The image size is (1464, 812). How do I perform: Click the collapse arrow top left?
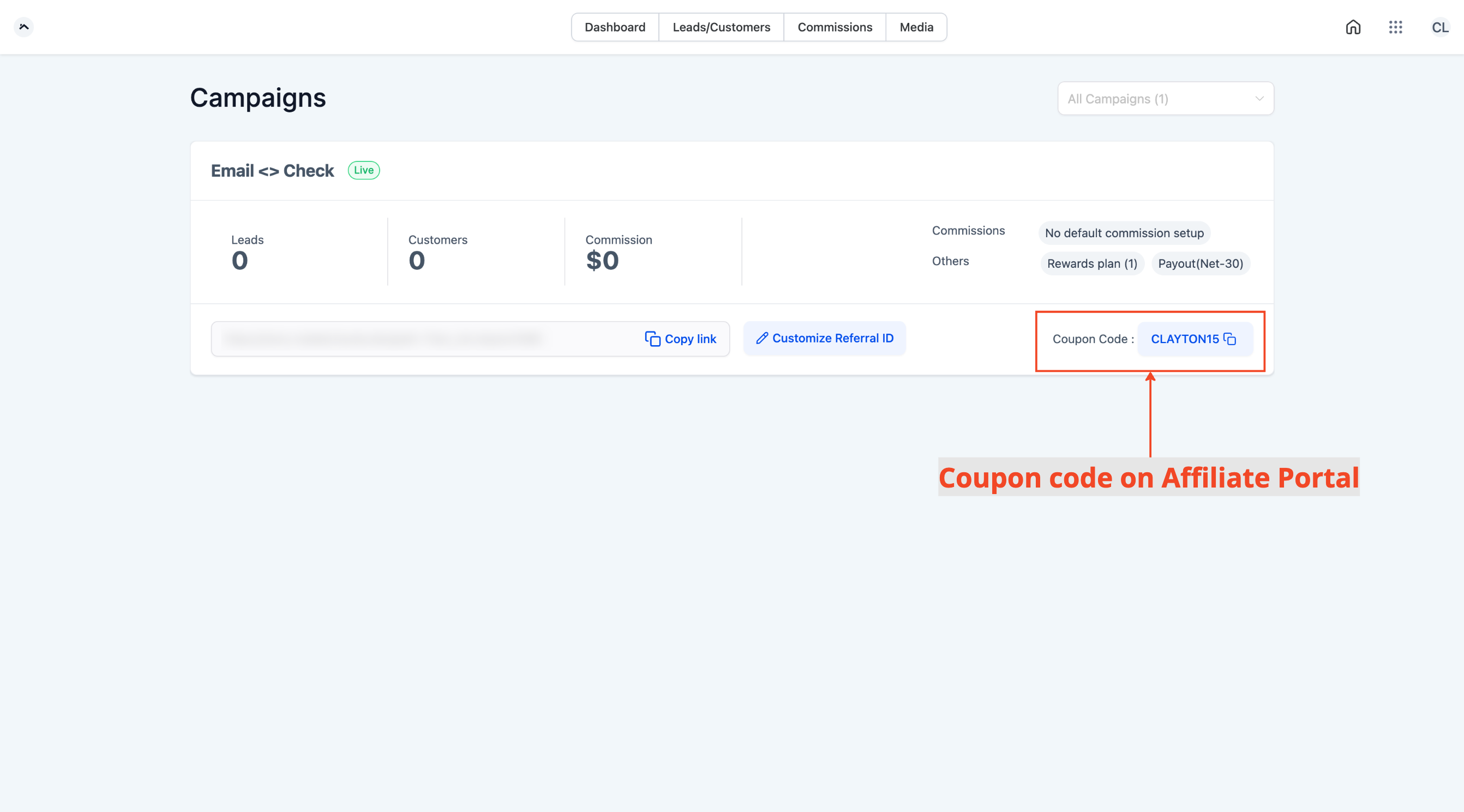(24, 27)
